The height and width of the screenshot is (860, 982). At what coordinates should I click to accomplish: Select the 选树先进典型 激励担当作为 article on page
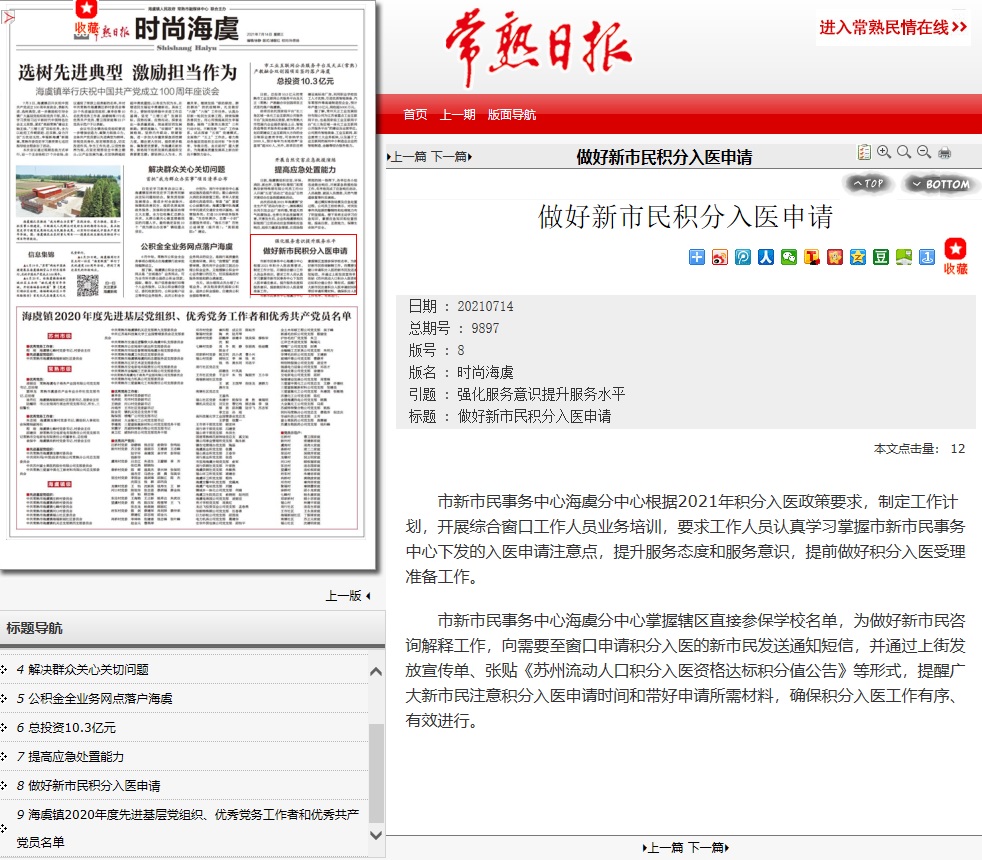pos(127,110)
